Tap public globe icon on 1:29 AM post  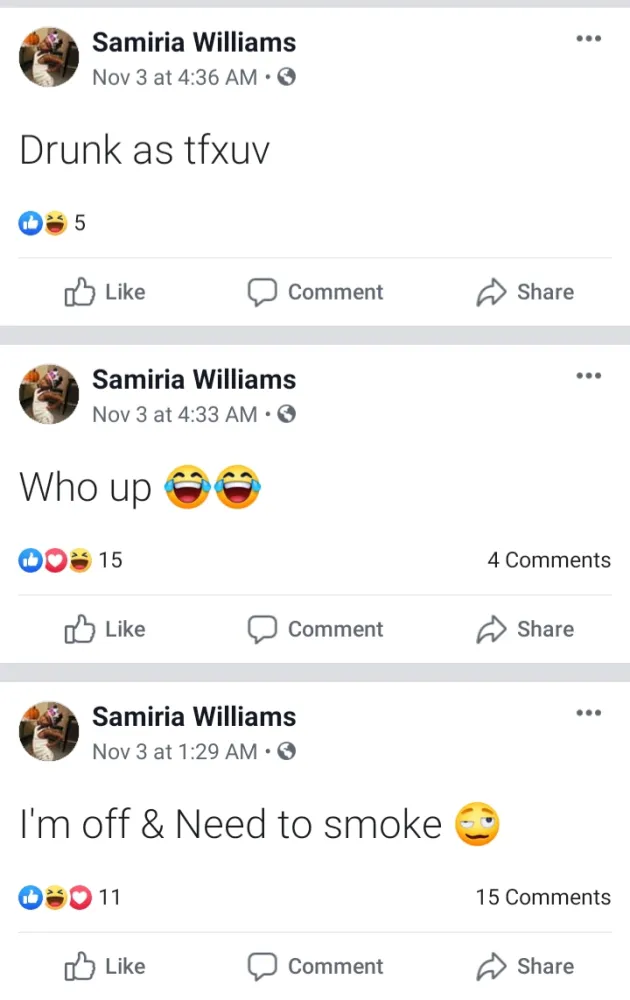(286, 751)
